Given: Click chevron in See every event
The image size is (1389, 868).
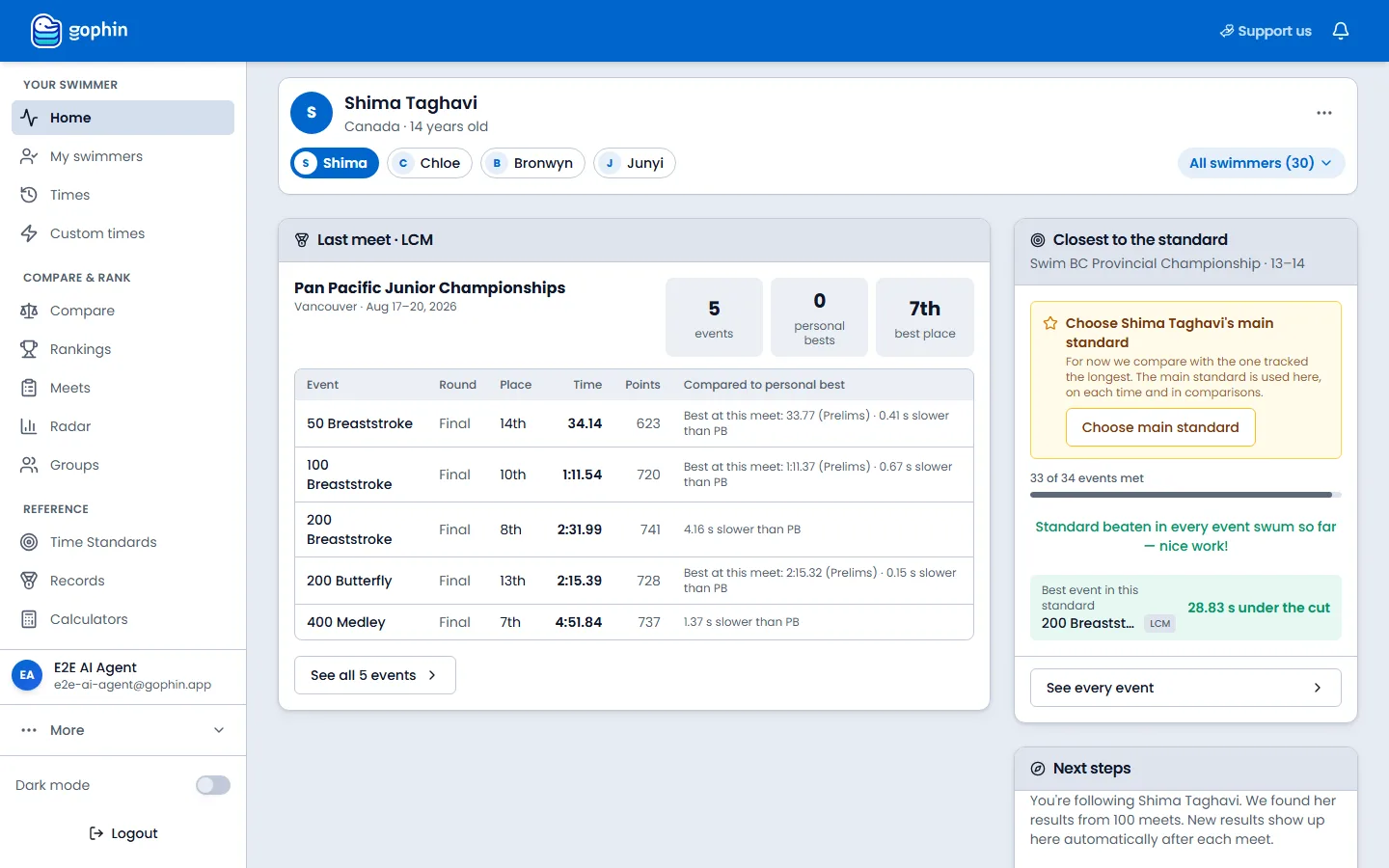Looking at the screenshot, I should point(1318,688).
